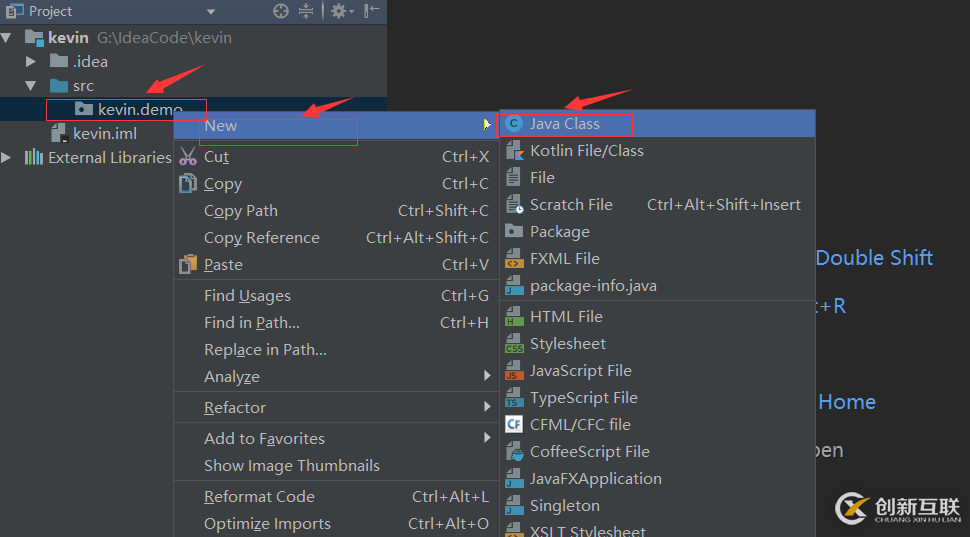970x537 pixels.
Task: Choose Copy Reference menu entry
Action: point(336,238)
